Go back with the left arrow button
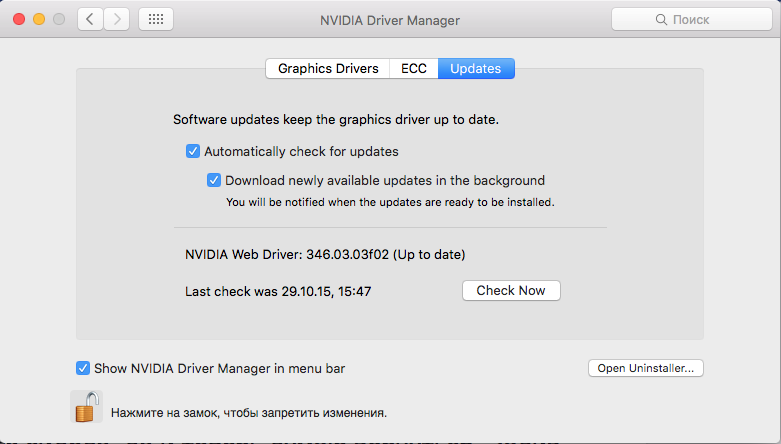 [91, 19]
